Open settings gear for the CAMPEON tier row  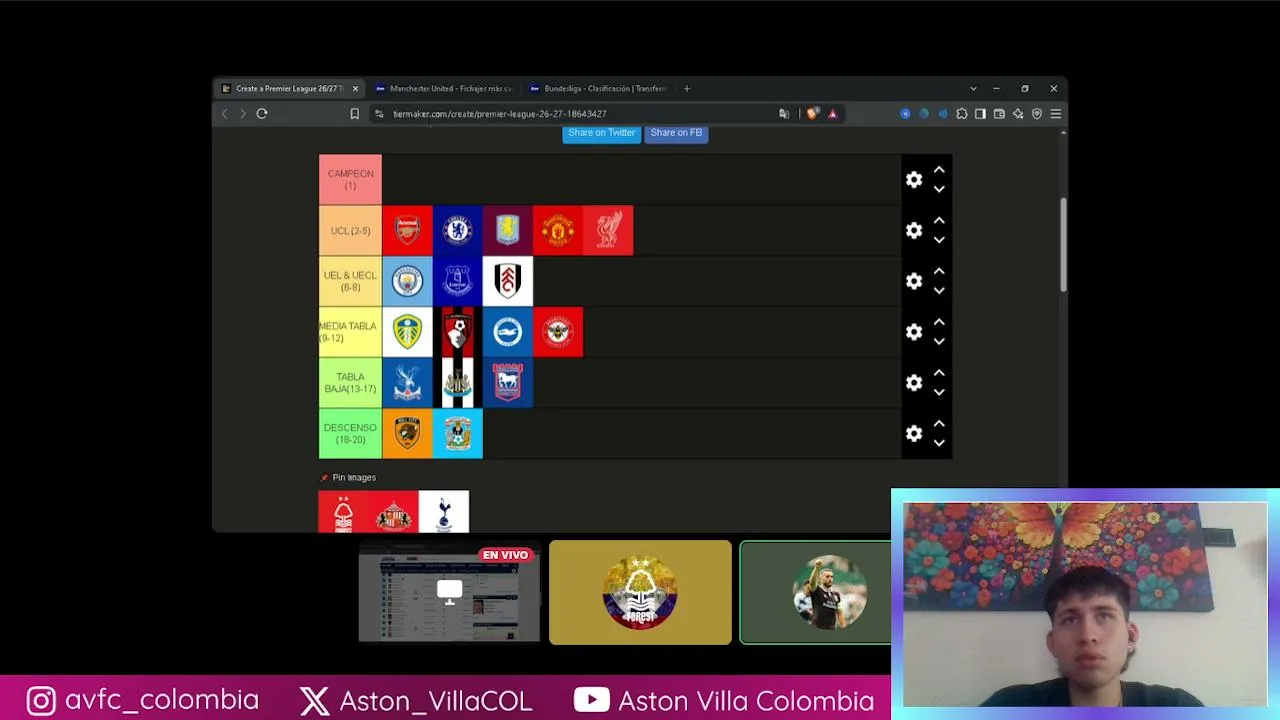(x=914, y=180)
